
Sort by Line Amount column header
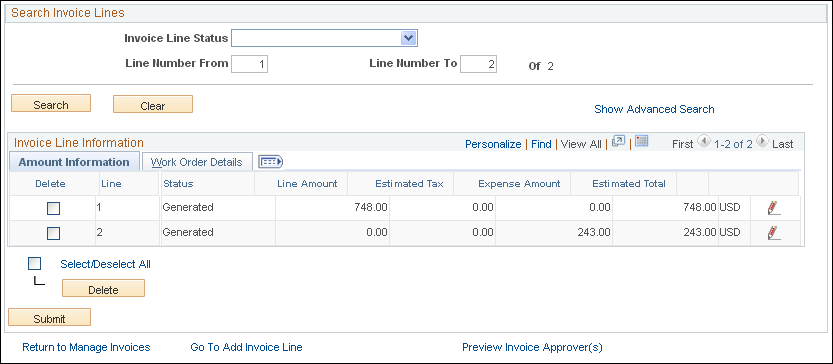click(x=307, y=184)
